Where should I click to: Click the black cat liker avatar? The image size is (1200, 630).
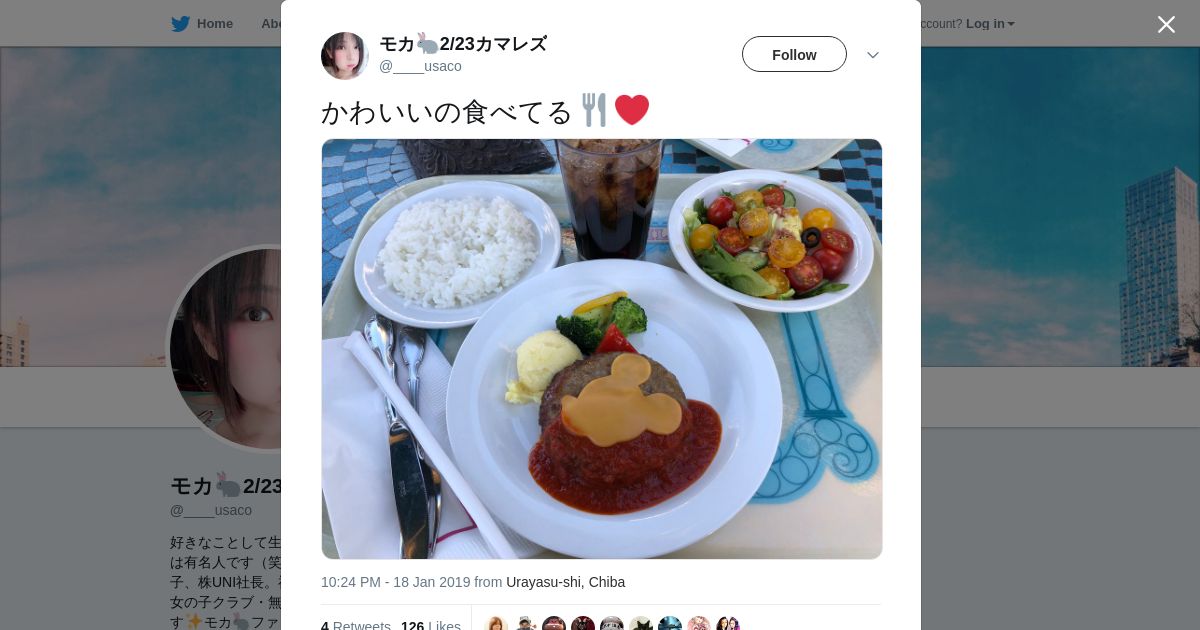641,624
